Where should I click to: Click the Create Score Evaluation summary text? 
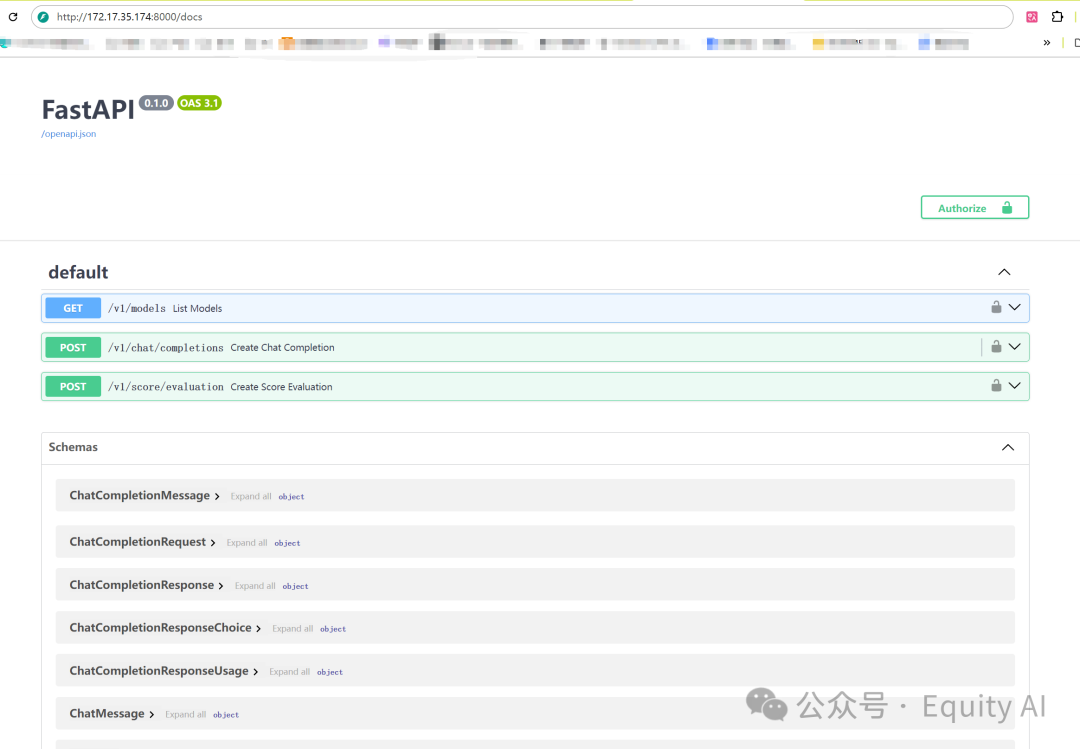pyautogui.click(x=281, y=387)
